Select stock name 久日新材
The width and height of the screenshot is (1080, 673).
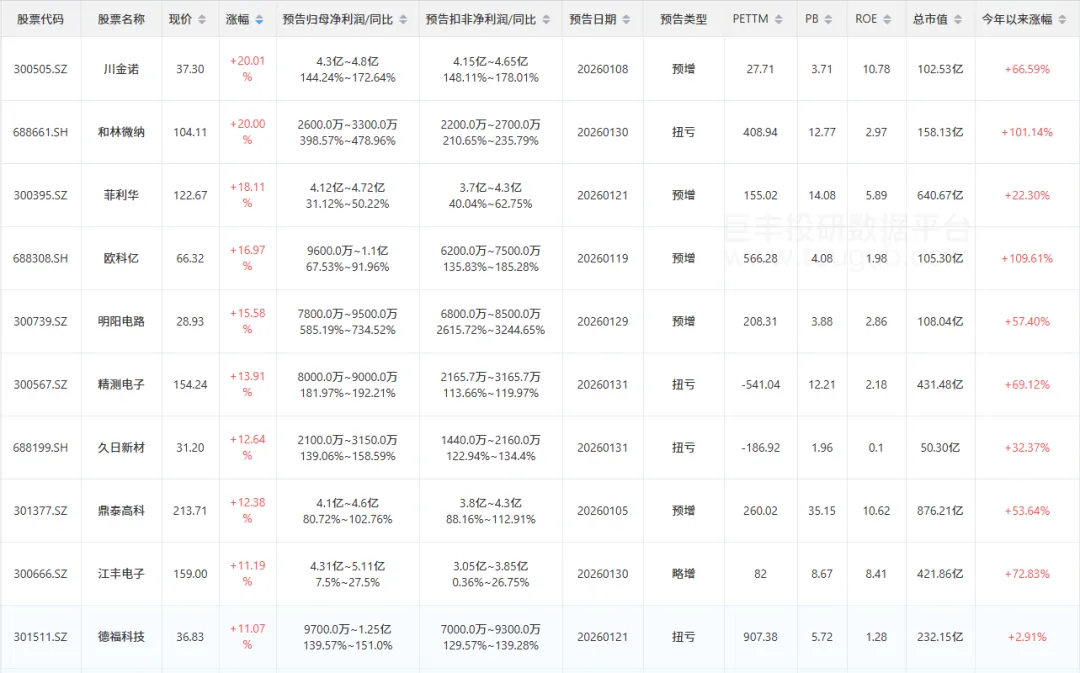[x=121, y=448]
